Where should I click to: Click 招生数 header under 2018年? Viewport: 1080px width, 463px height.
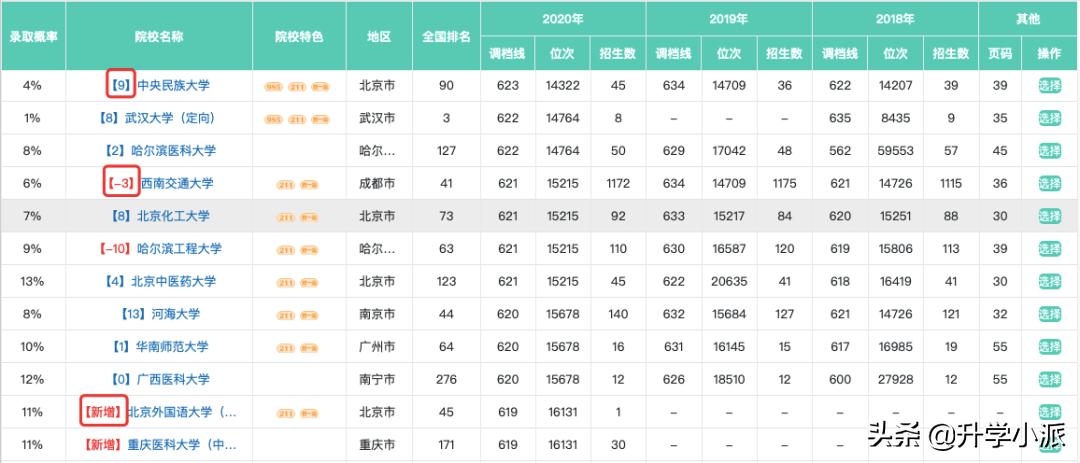[x=951, y=53]
